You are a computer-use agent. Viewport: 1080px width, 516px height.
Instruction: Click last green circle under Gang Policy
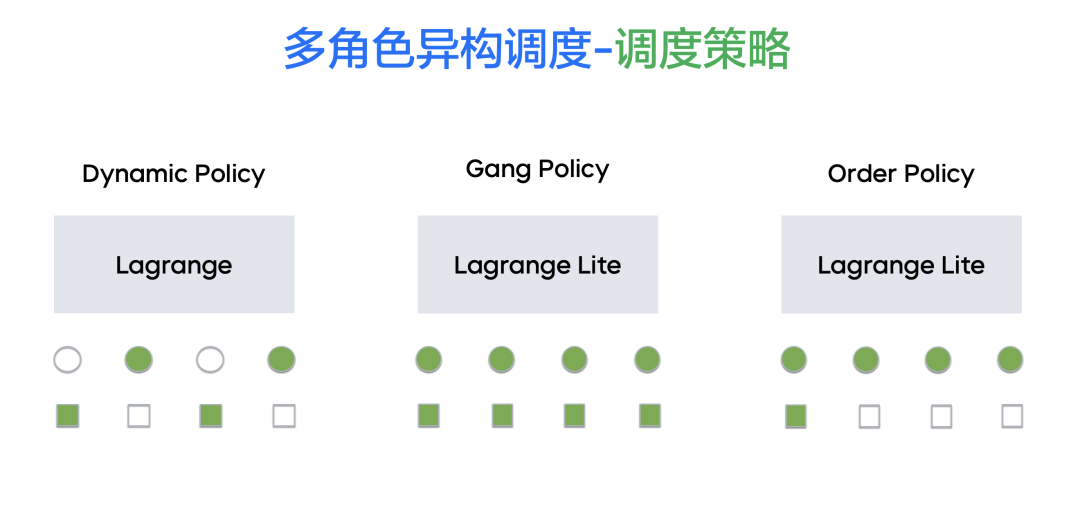click(647, 360)
